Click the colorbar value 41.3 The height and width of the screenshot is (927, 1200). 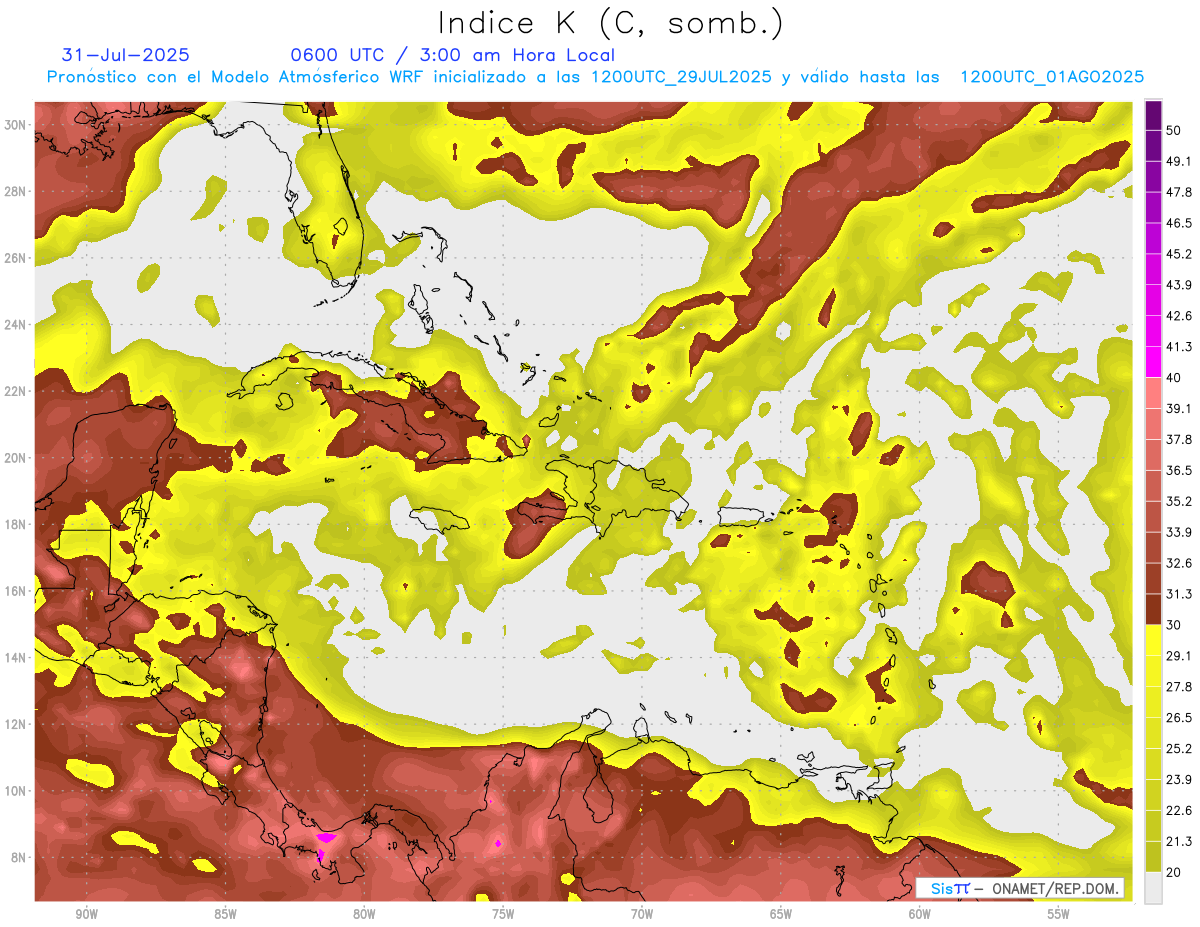click(x=1179, y=347)
